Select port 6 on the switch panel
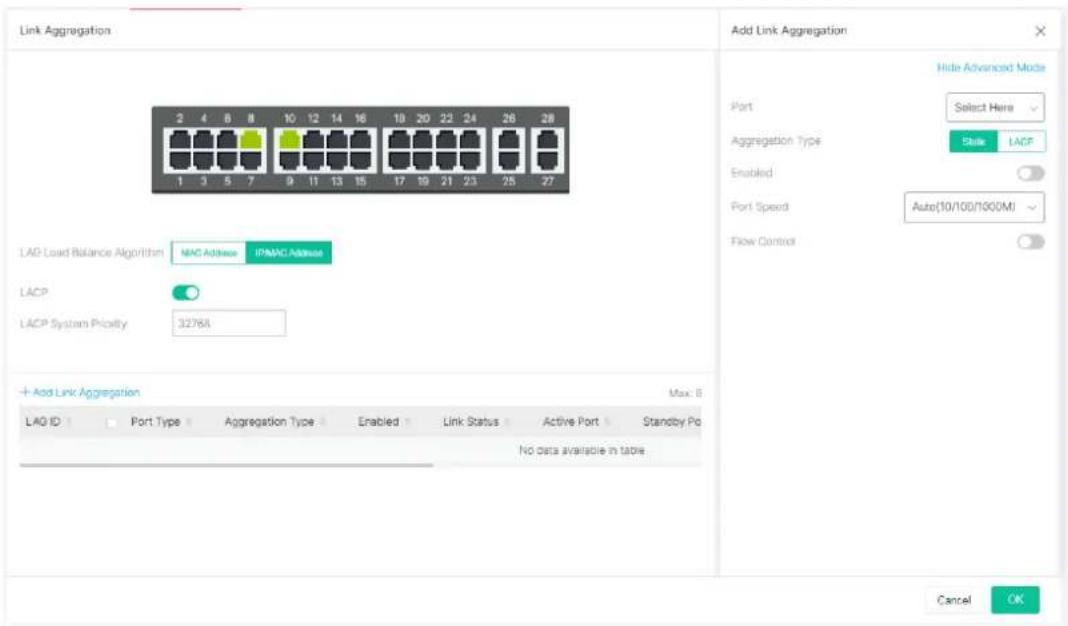1068x626 pixels. [227, 140]
